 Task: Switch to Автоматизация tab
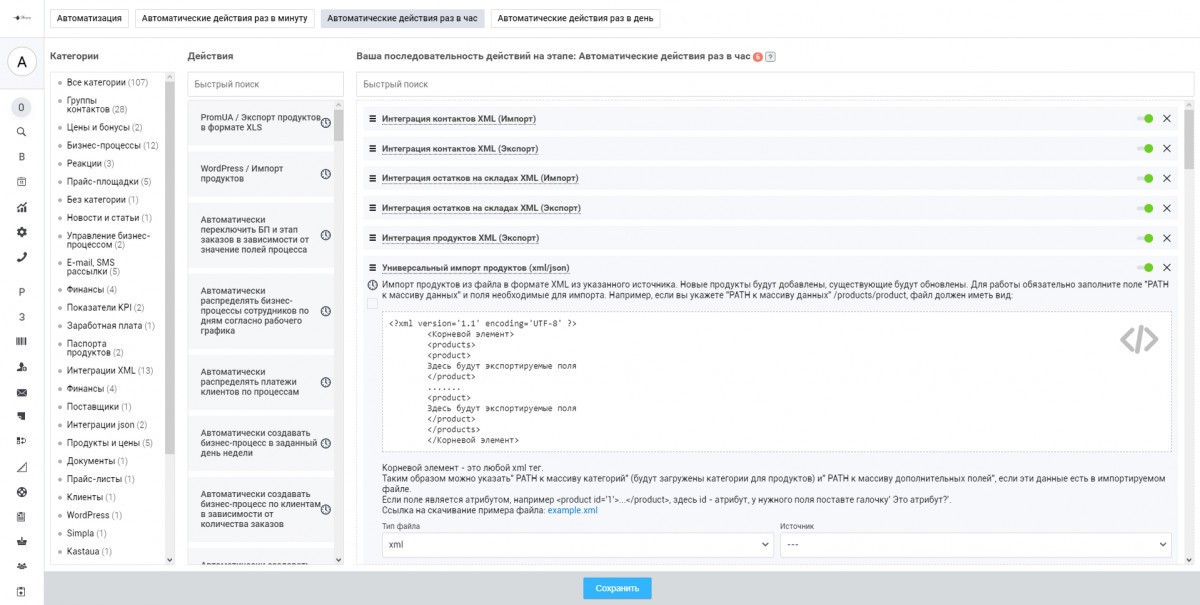click(x=90, y=18)
